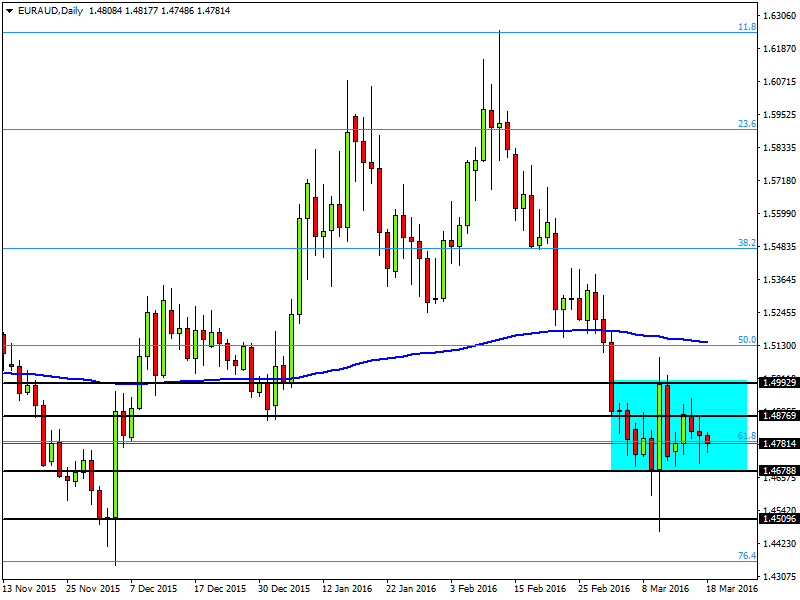Click the 12 Jan 2016 date label
The image size is (800, 600).
coord(348,588)
